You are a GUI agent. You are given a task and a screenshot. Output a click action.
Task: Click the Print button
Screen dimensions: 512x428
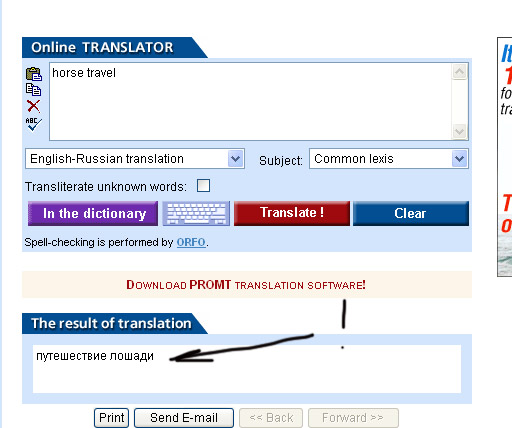coord(111,418)
